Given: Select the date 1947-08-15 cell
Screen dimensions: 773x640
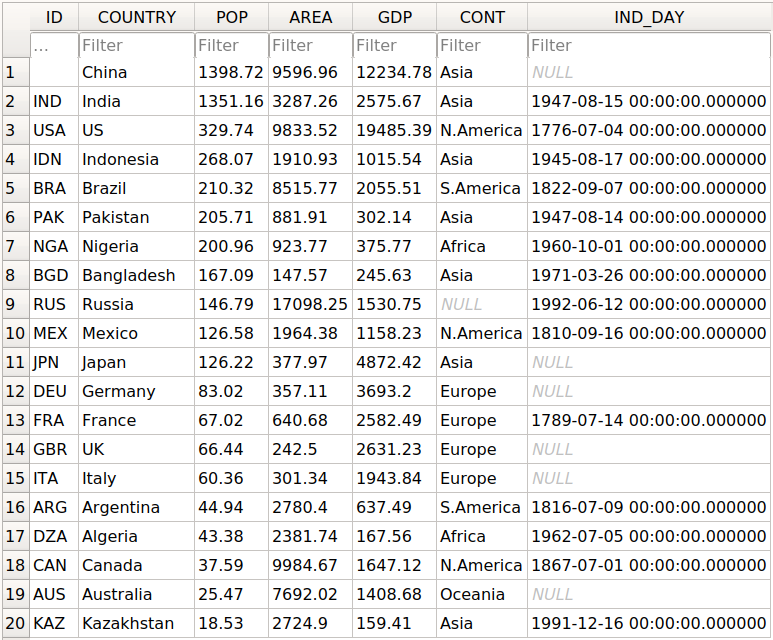Looking at the screenshot, I should pos(649,102).
